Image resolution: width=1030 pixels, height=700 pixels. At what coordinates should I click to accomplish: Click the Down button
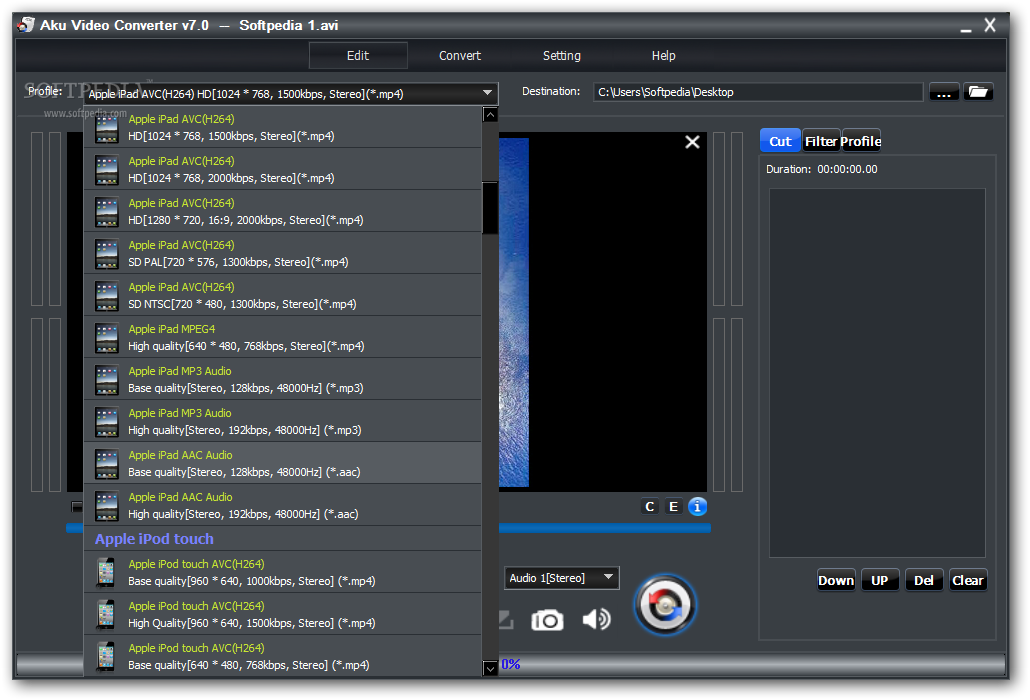pyautogui.click(x=836, y=580)
